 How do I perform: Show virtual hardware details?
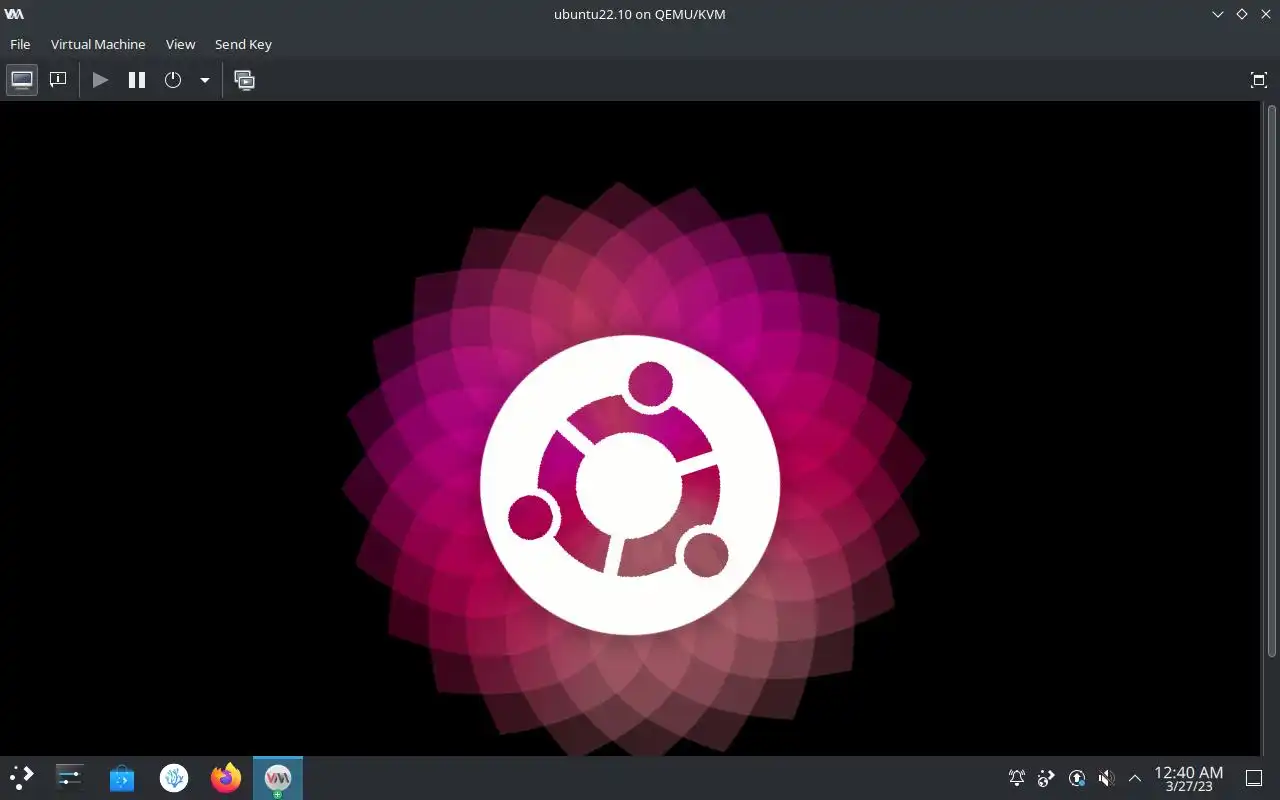click(x=58, y=80)
